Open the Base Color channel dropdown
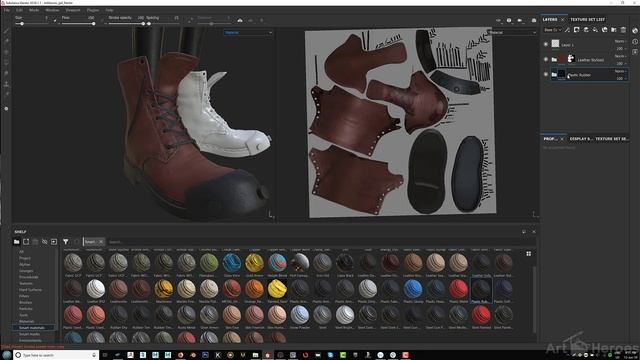The image size is (640, 360). (x=552, y=30)
